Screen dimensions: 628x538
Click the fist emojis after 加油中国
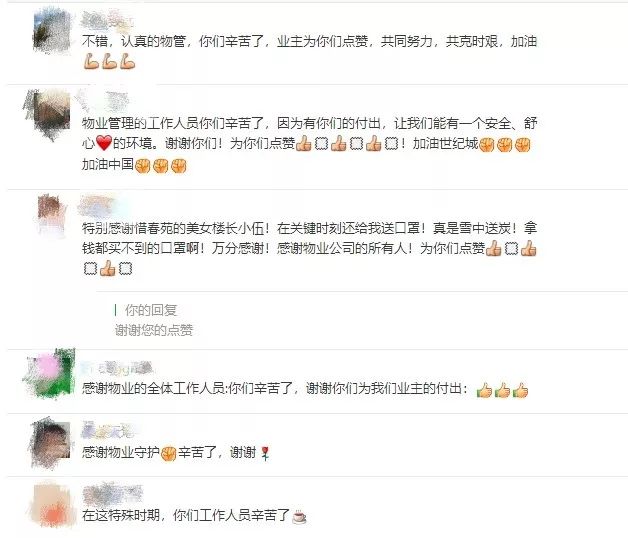pyautogui.click(x=161, y=165)
